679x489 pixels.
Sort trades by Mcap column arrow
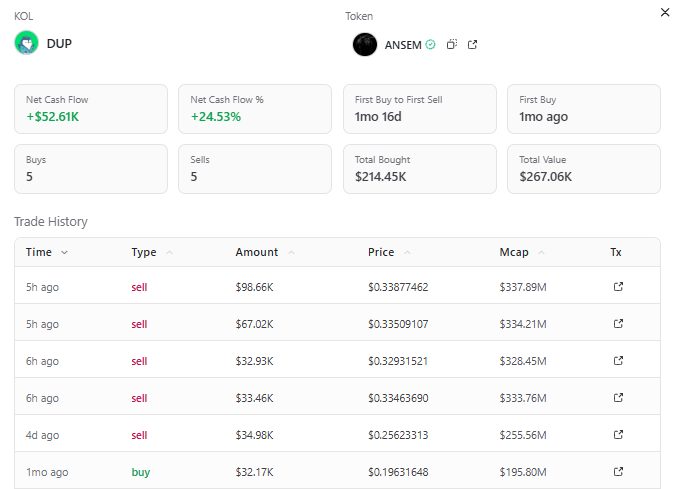click(x=541, y=253)
